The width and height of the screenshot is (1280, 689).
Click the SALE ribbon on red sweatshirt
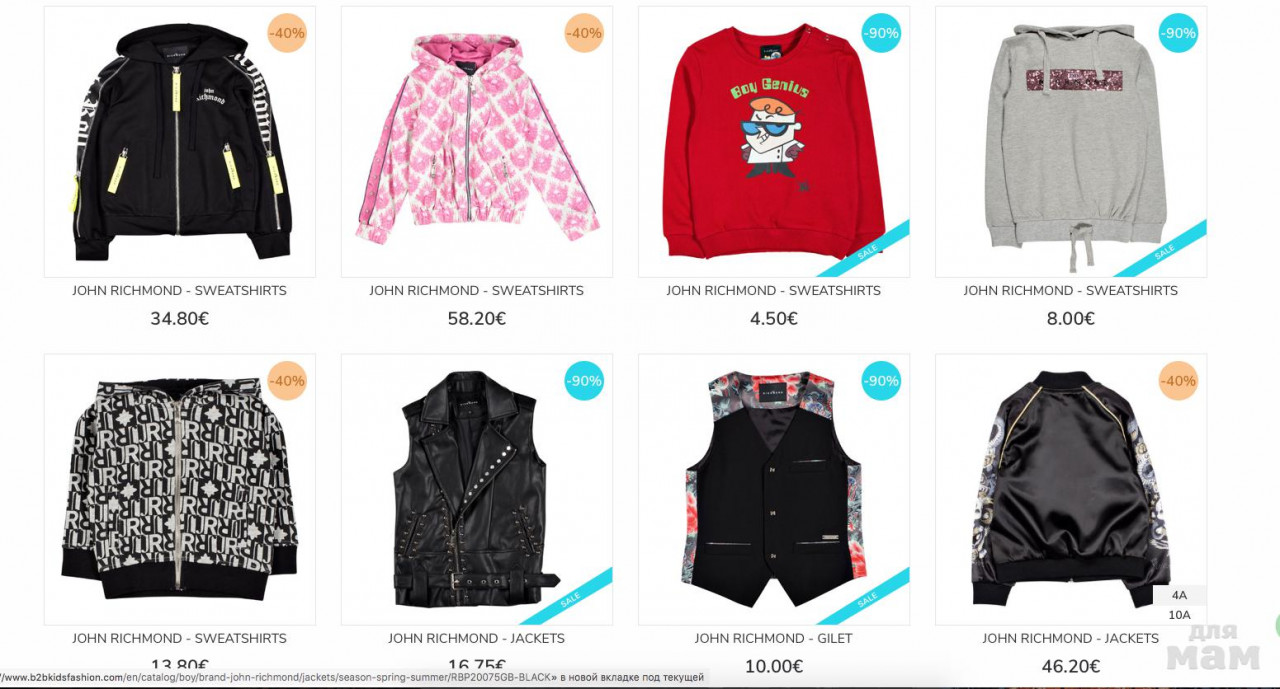pos(865,250)
